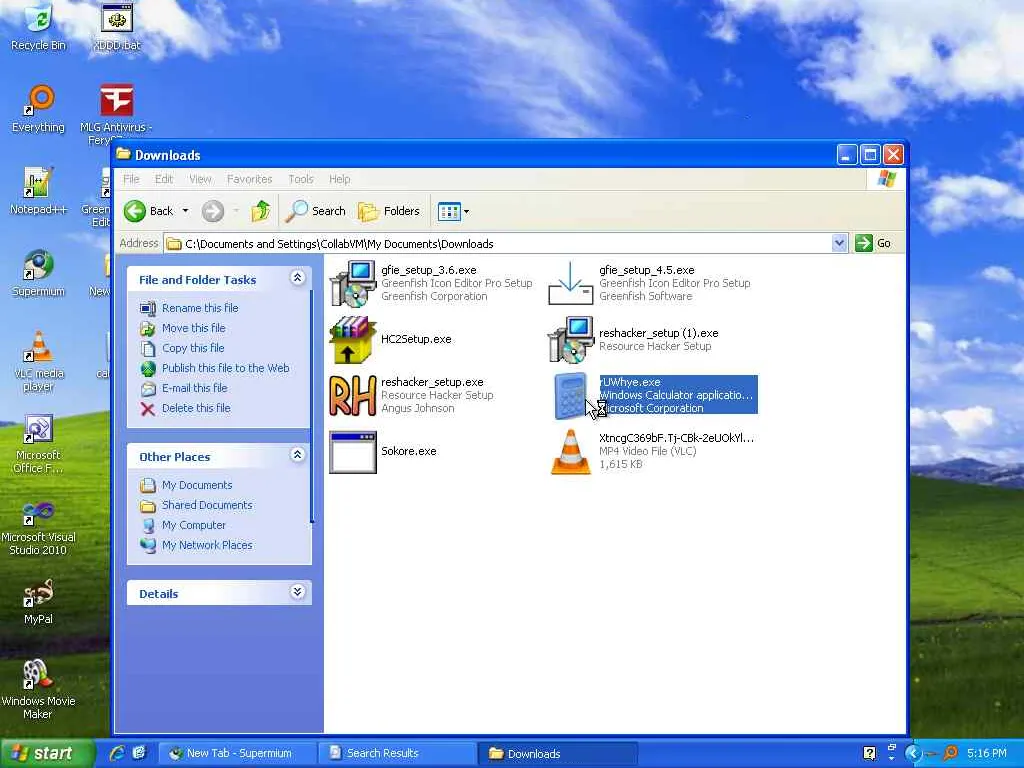Open the Views dropdown button
The width and height of the screenshot is (1024, 768).
coord(453,212)
